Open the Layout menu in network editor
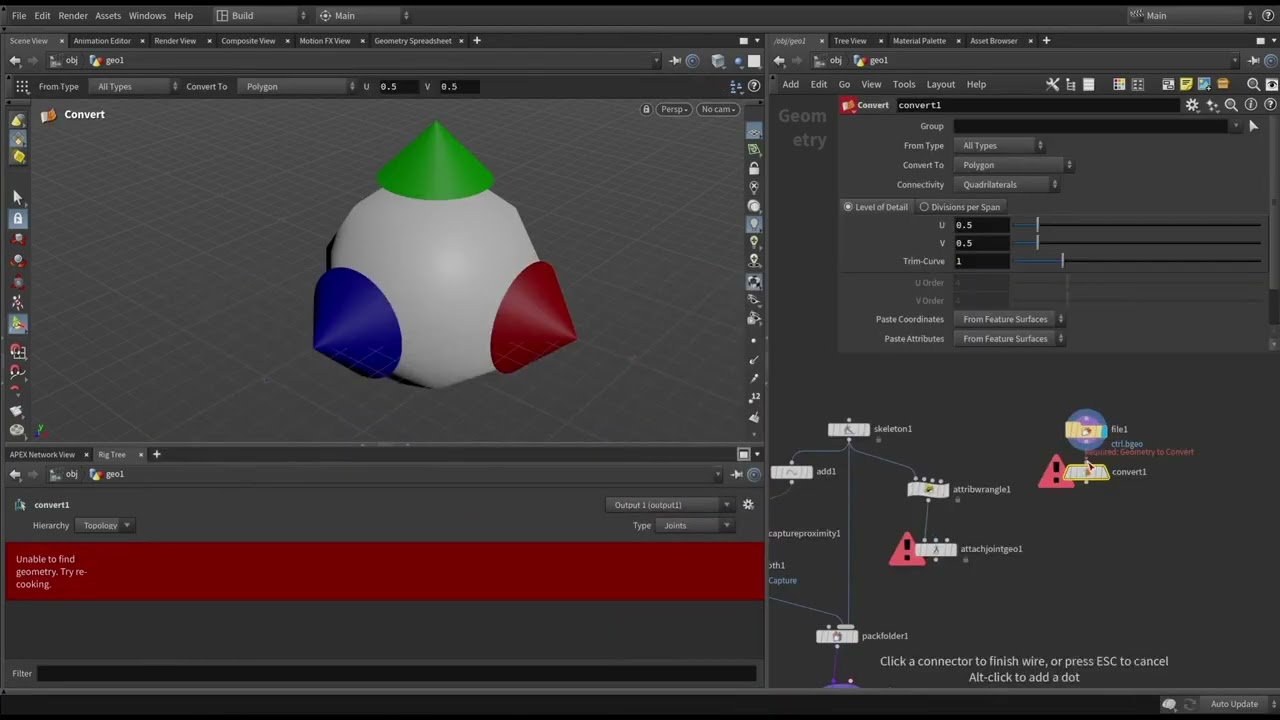 (941, 85)
